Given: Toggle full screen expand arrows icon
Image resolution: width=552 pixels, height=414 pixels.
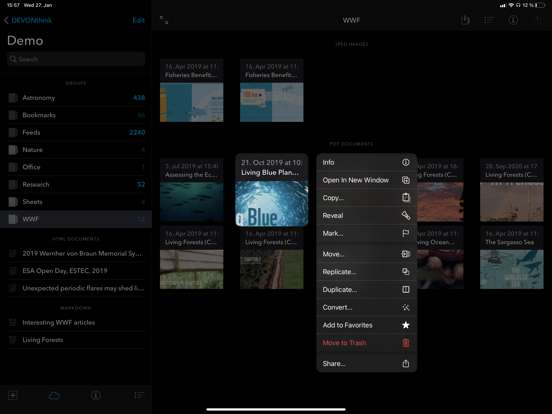Looking at the screenshot, I should (164, 20).
